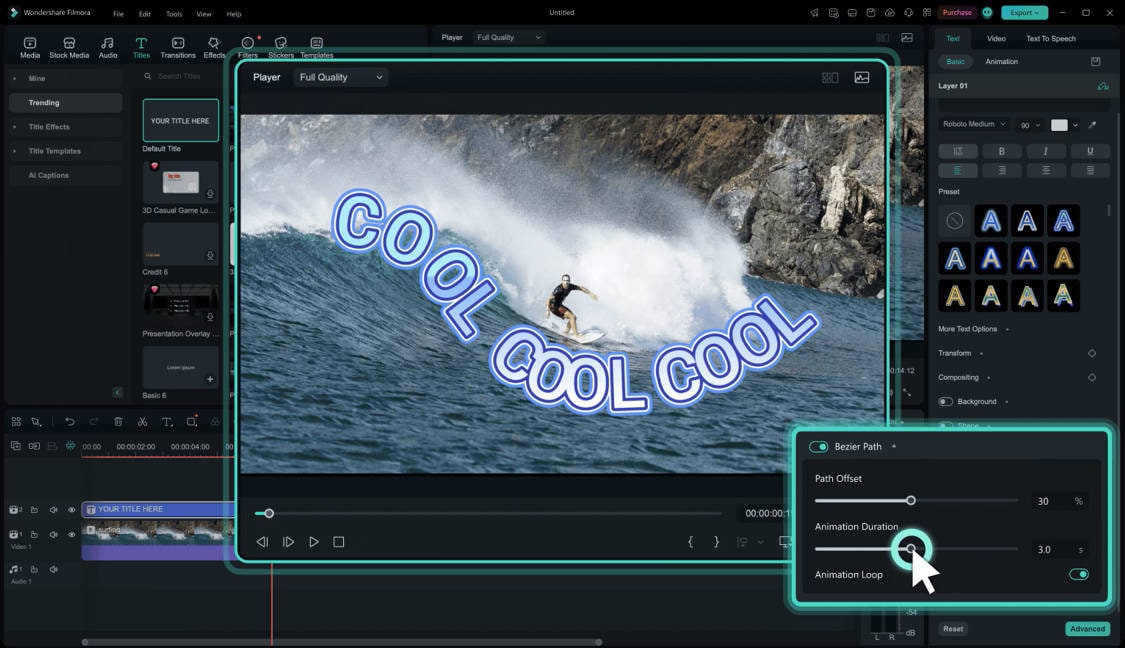Toggle italic text formatting

click(1045, 151)
